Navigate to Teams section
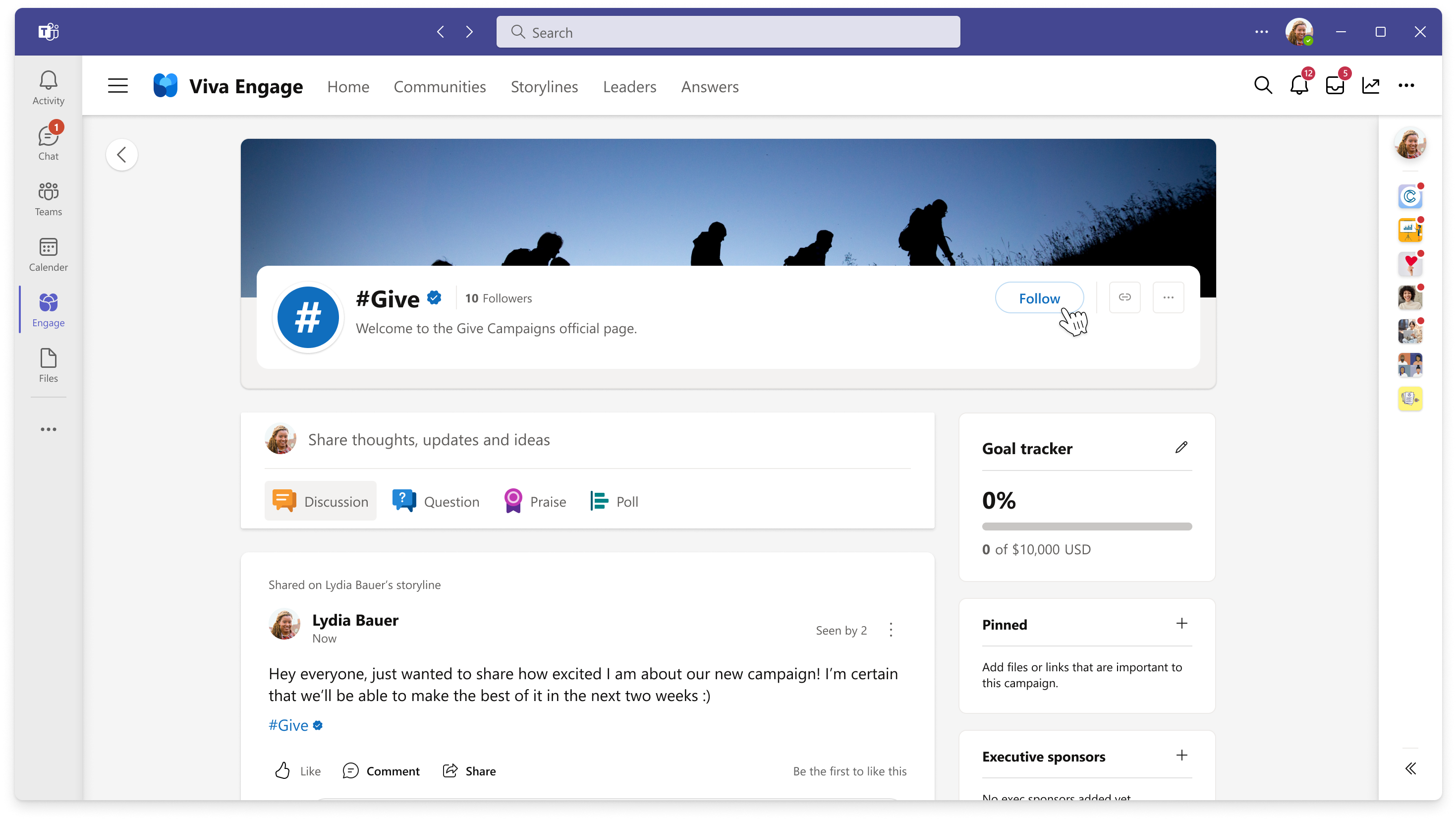The image size is (1456, 821). 48,200
